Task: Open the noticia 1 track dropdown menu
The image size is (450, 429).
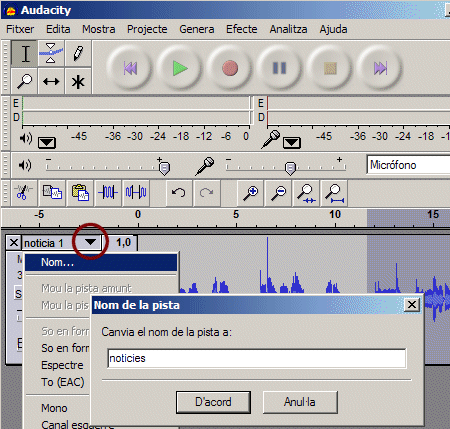Action: (90, 242)
